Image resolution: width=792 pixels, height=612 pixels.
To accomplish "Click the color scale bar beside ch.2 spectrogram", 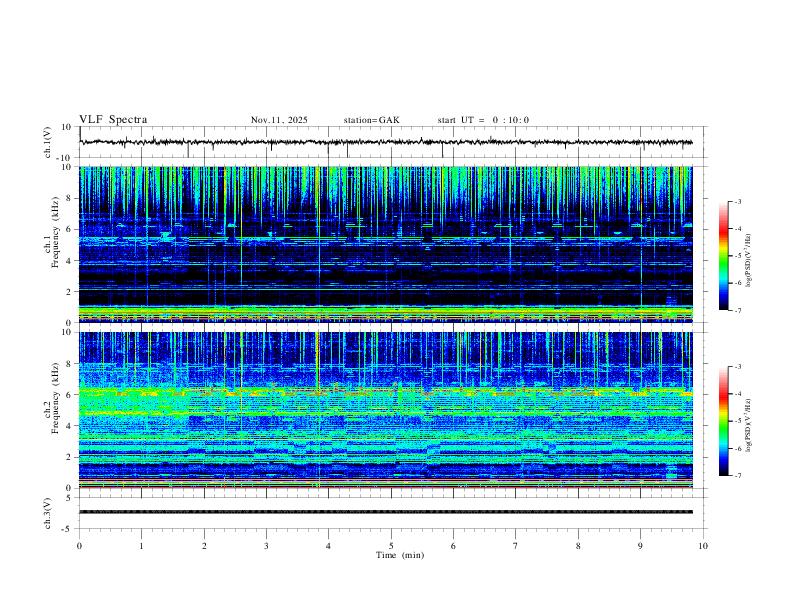I will (723, 421).
